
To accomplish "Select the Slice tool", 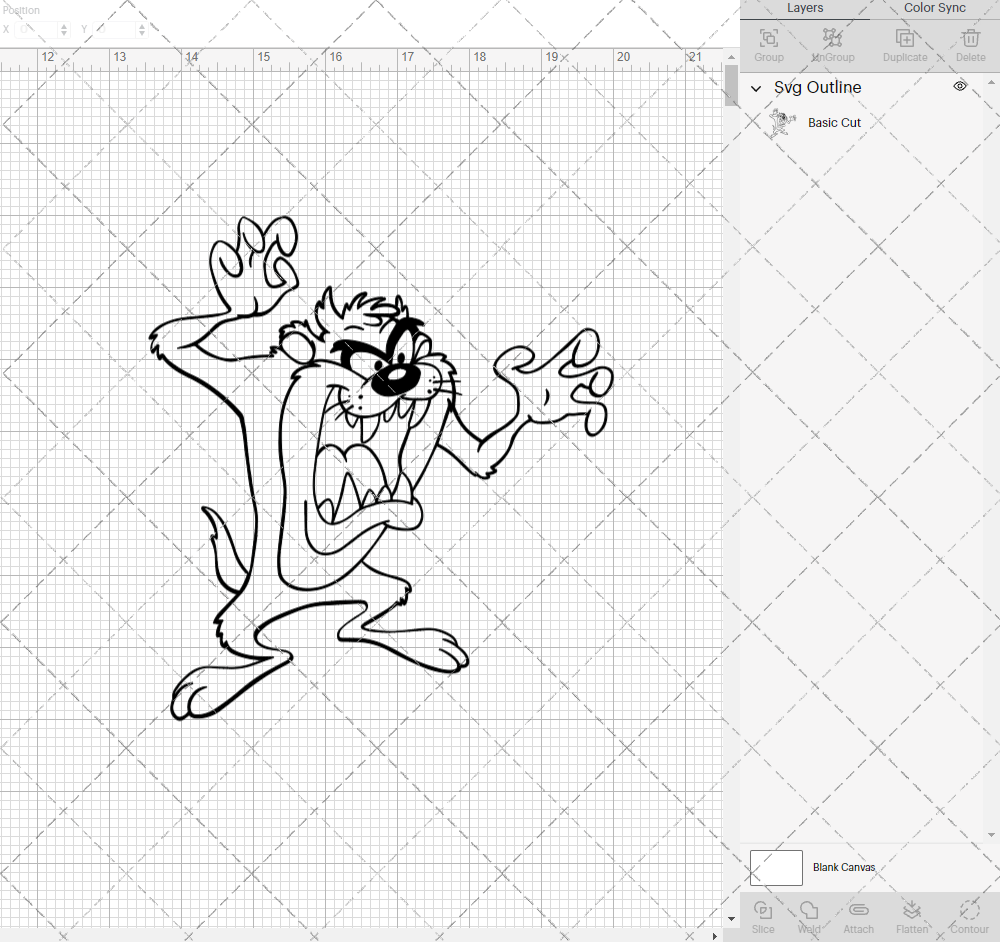I will click(x=763, y=915).
